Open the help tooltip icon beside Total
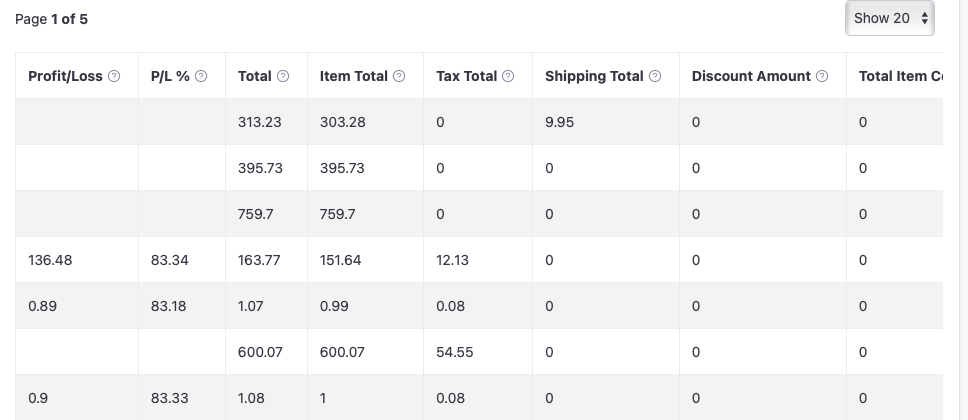The width and height of the screenshot is (968, 420). (283, 76)
